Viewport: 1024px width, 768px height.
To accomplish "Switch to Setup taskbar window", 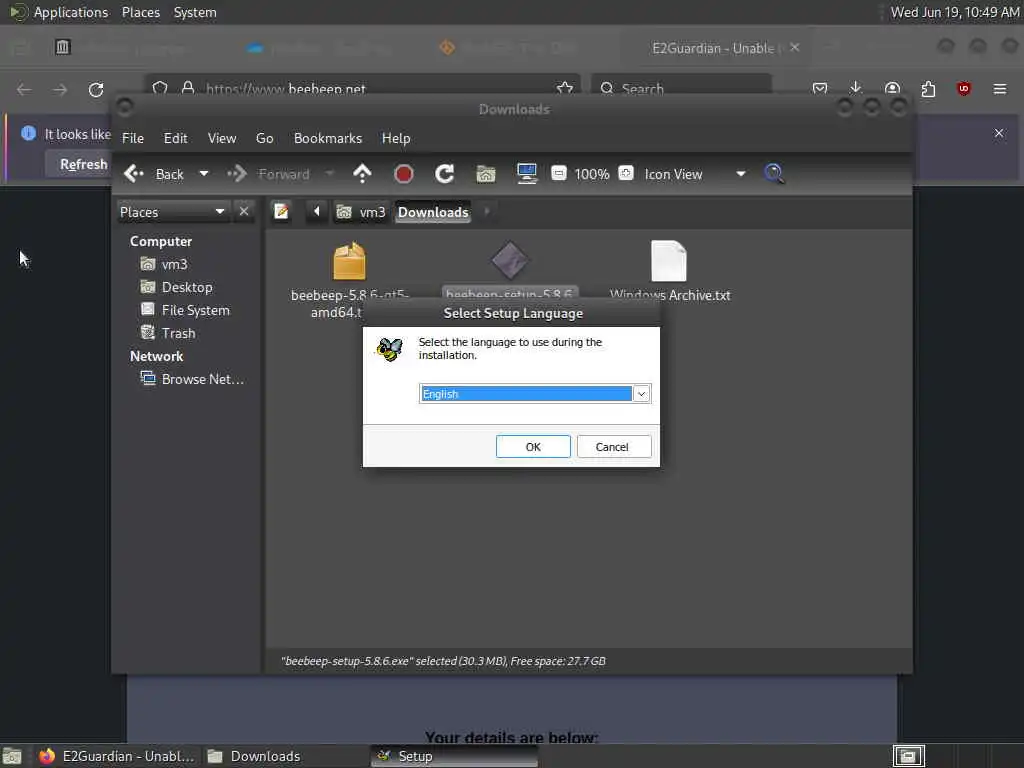I will (455, 756).
